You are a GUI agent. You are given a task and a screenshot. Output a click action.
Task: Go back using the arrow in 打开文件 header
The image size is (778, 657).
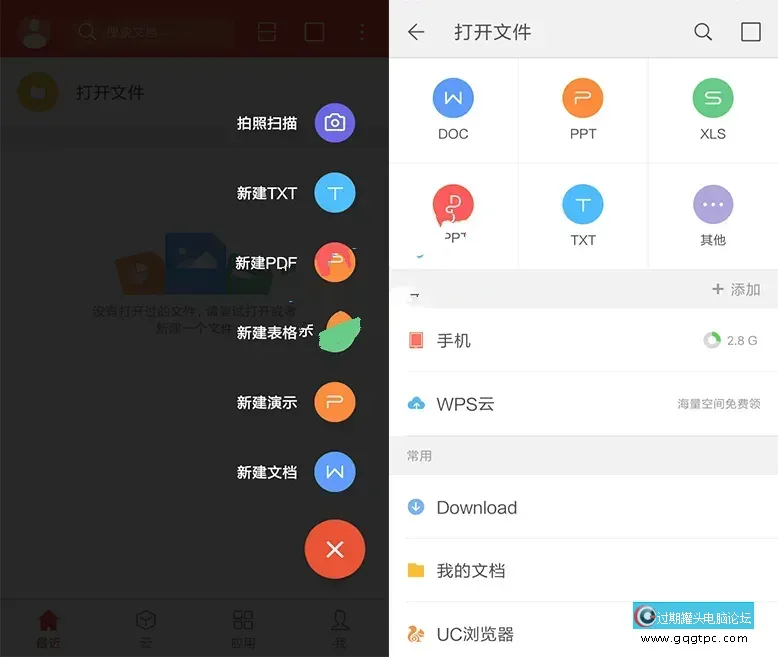click(x=416, y=32)
